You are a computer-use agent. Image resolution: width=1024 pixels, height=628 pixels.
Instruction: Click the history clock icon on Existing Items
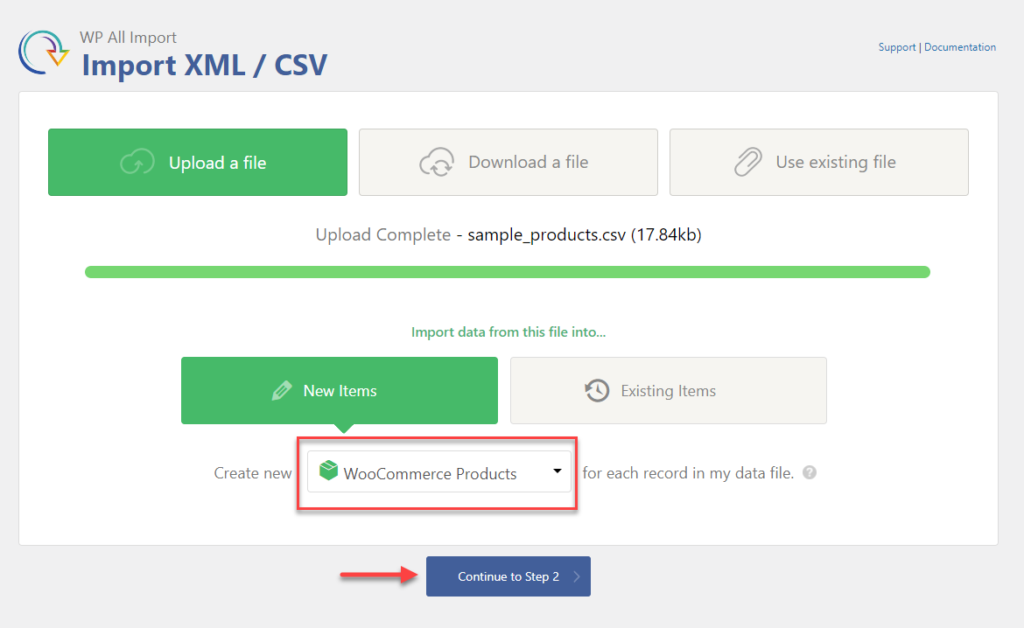[597, 391]
